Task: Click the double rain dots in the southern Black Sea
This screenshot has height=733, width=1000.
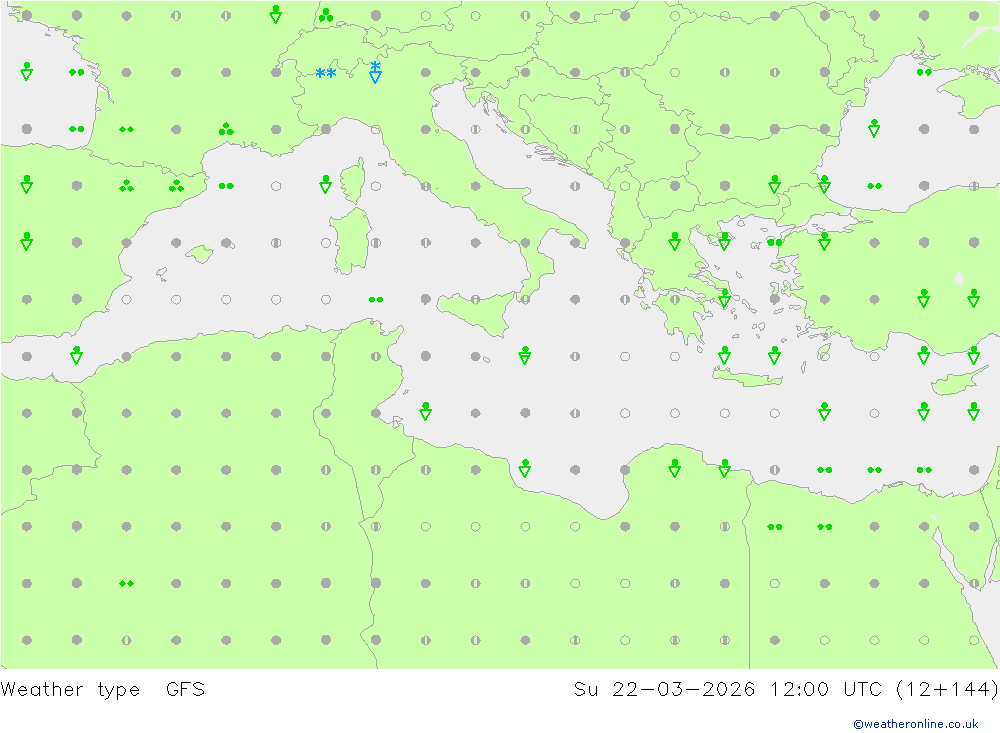Action: (874, 186)
